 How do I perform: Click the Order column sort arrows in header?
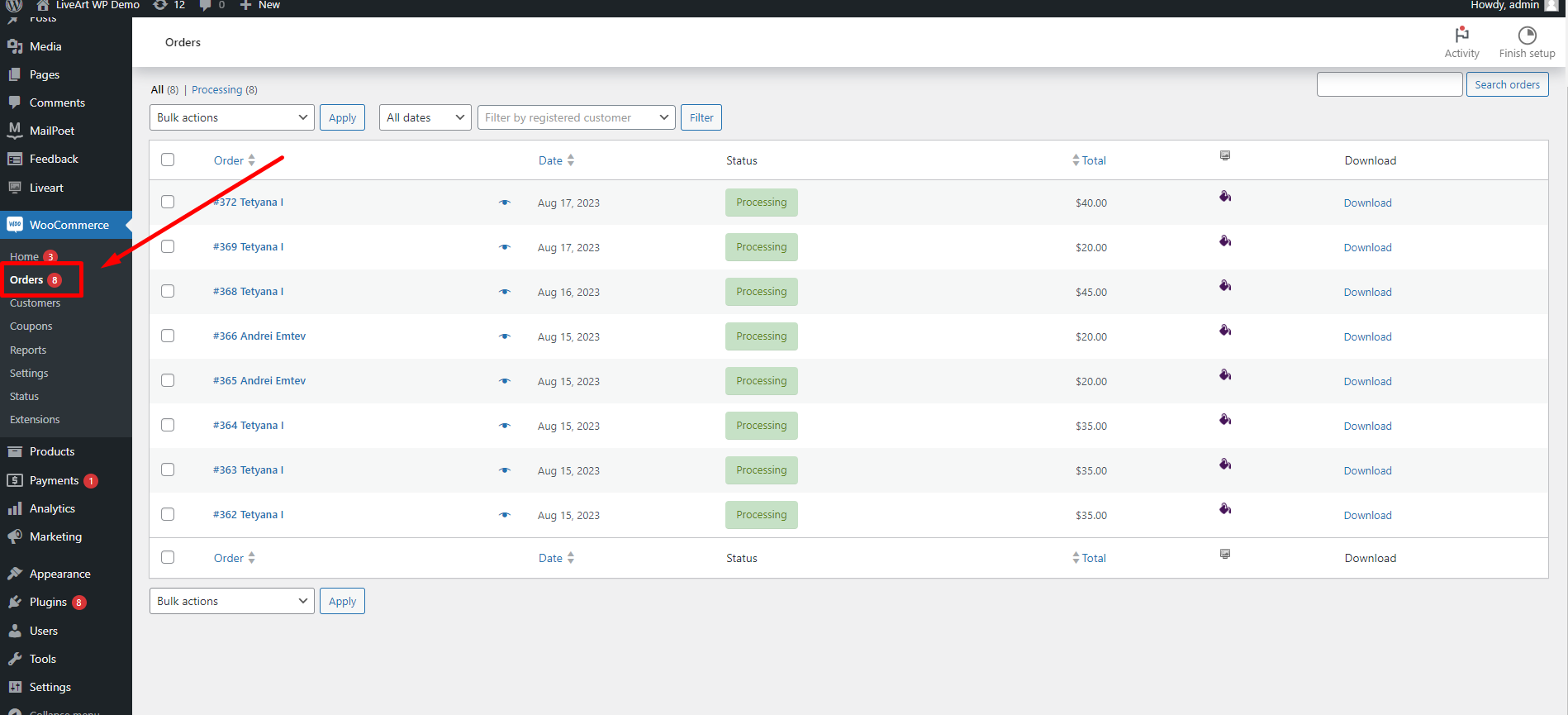(251, 160)
